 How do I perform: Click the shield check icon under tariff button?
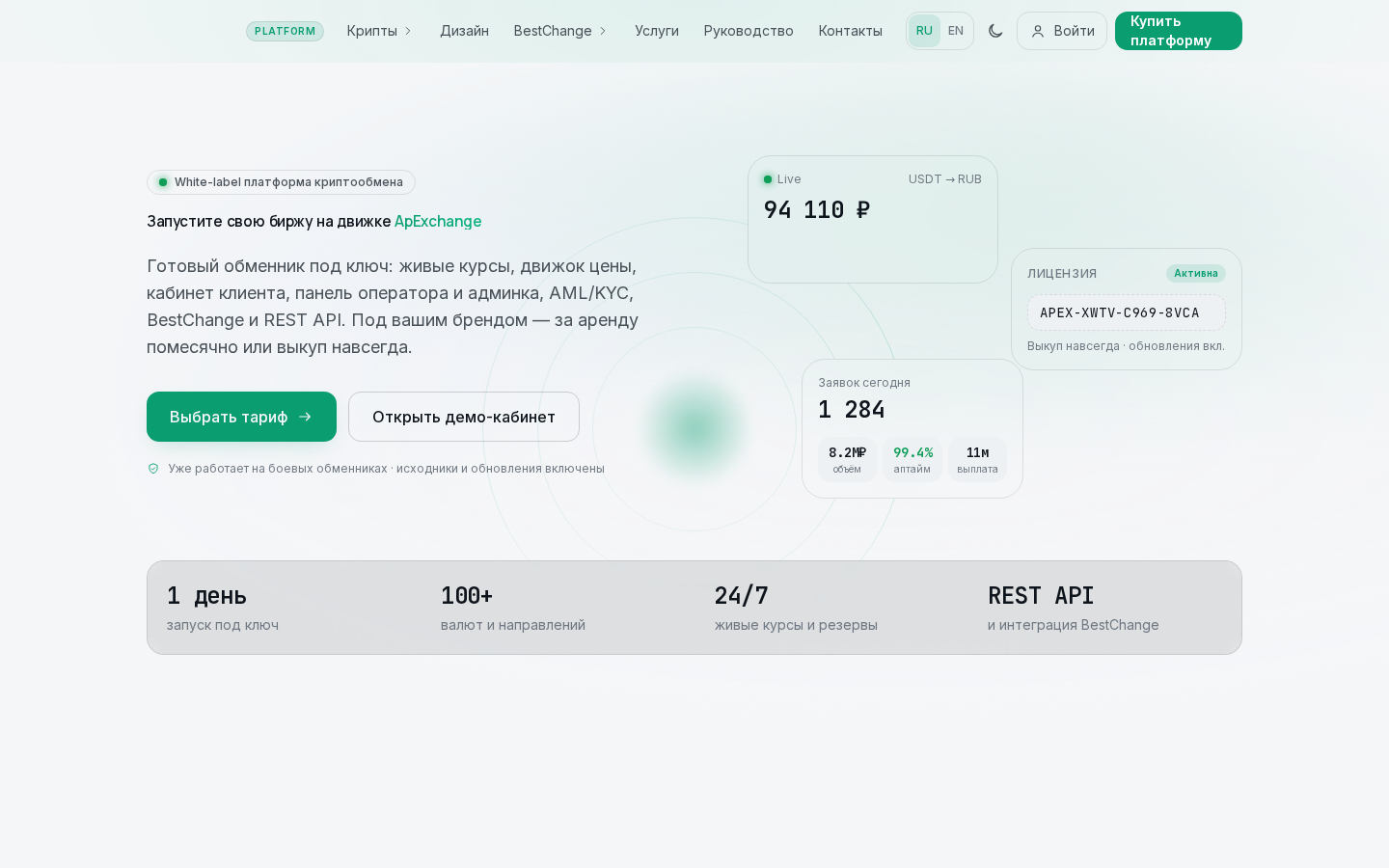click(153, 469)
